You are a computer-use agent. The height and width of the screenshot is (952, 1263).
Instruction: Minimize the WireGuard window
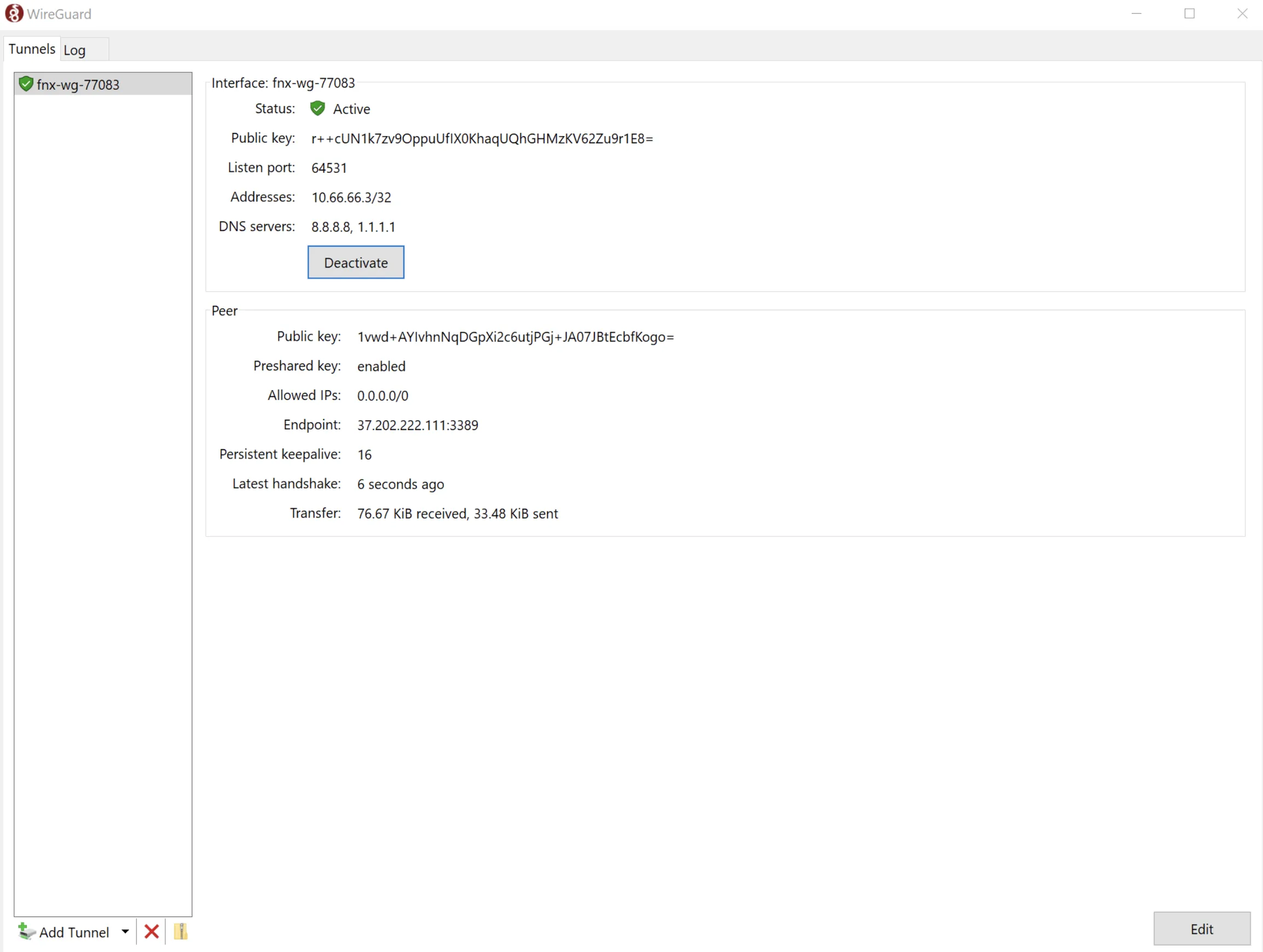1136,14
